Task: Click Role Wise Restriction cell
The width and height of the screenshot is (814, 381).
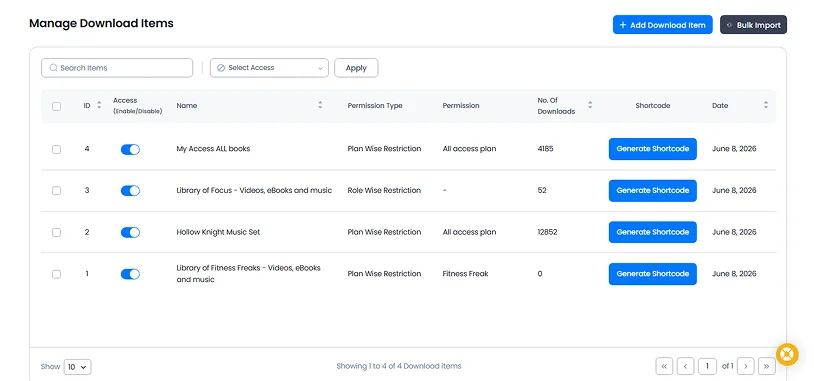Action: (x=384, y=190)
